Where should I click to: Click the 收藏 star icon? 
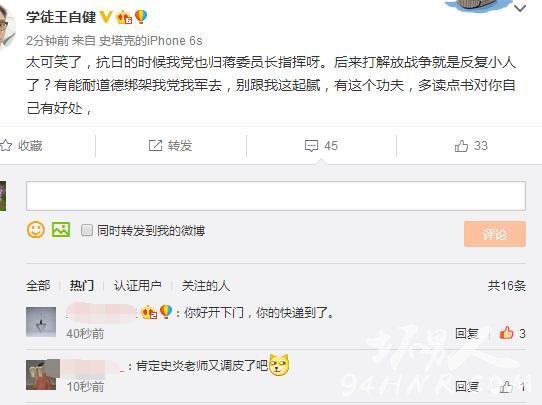[6, 146]
